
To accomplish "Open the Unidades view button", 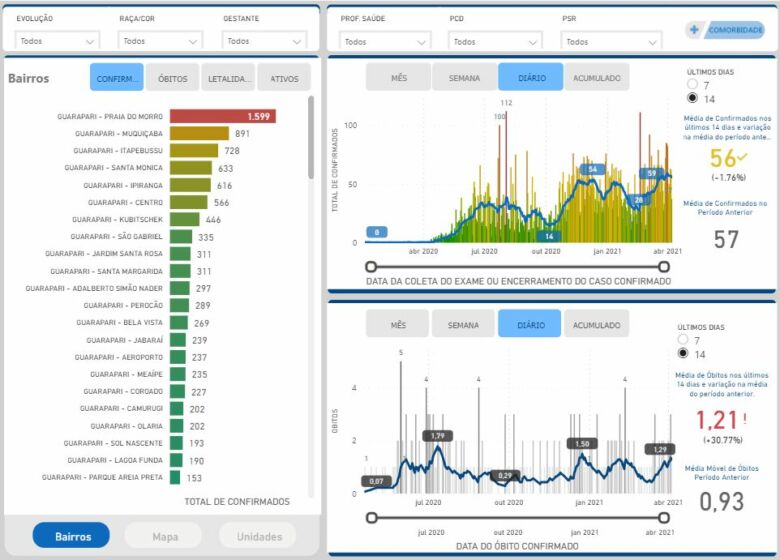I will 258,536.
